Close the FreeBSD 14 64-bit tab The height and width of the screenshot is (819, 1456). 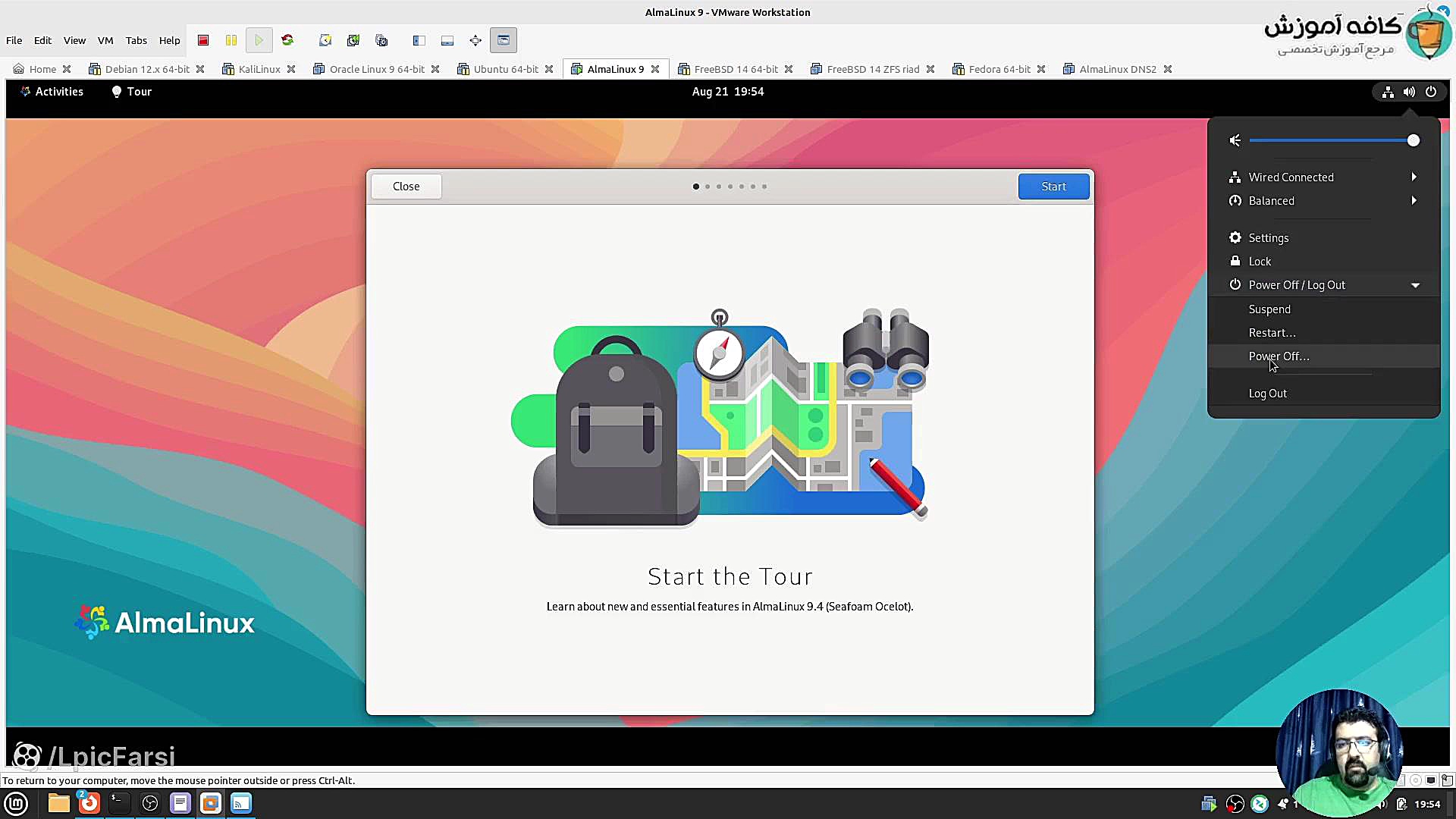(x=789, y=69)
